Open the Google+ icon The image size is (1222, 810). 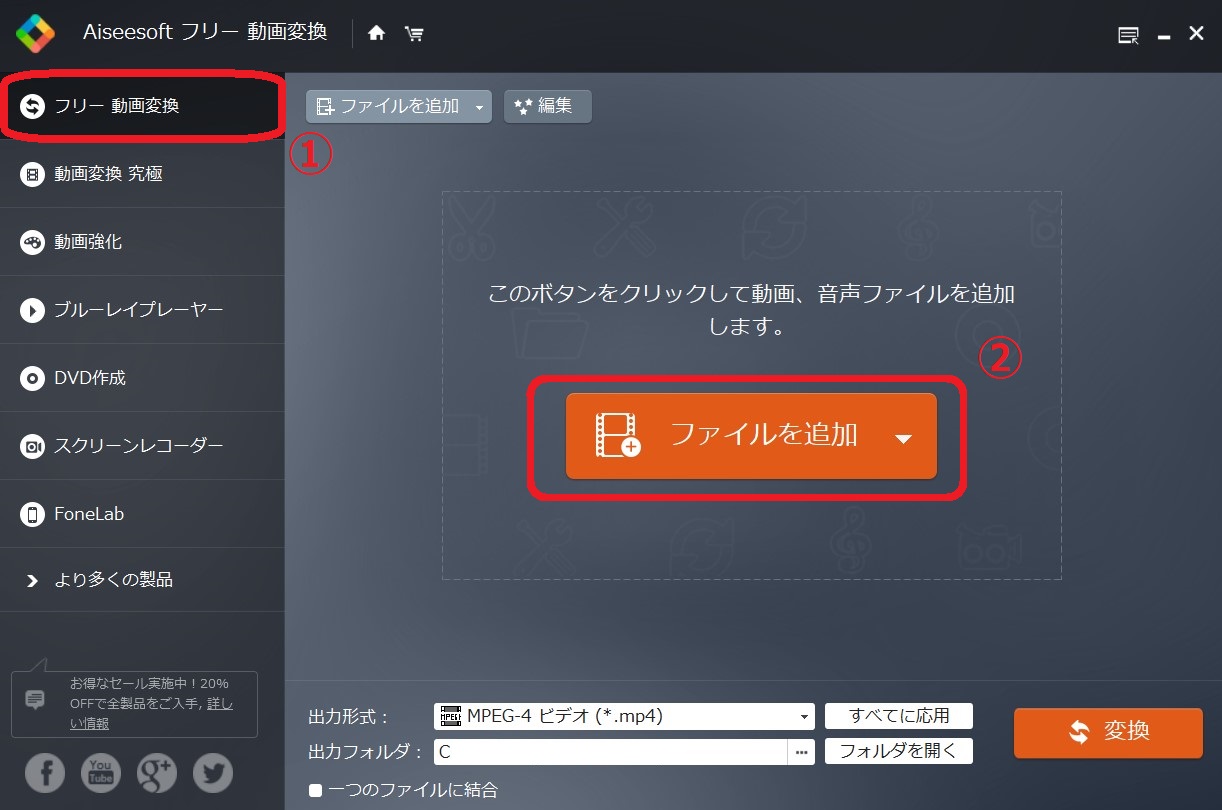click(x=156, y=772)
